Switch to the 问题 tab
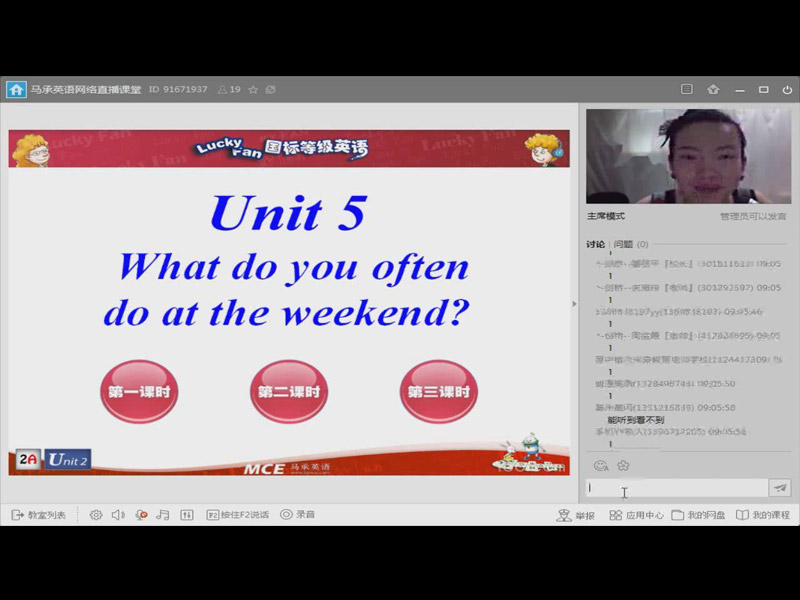 [623, 244]
